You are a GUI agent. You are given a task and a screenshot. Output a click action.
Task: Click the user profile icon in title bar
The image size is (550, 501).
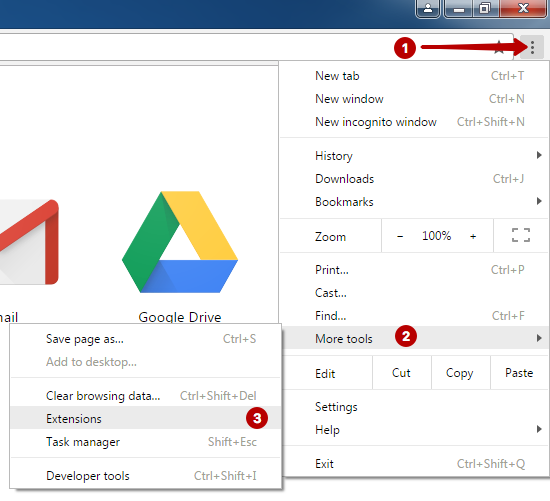428,8
